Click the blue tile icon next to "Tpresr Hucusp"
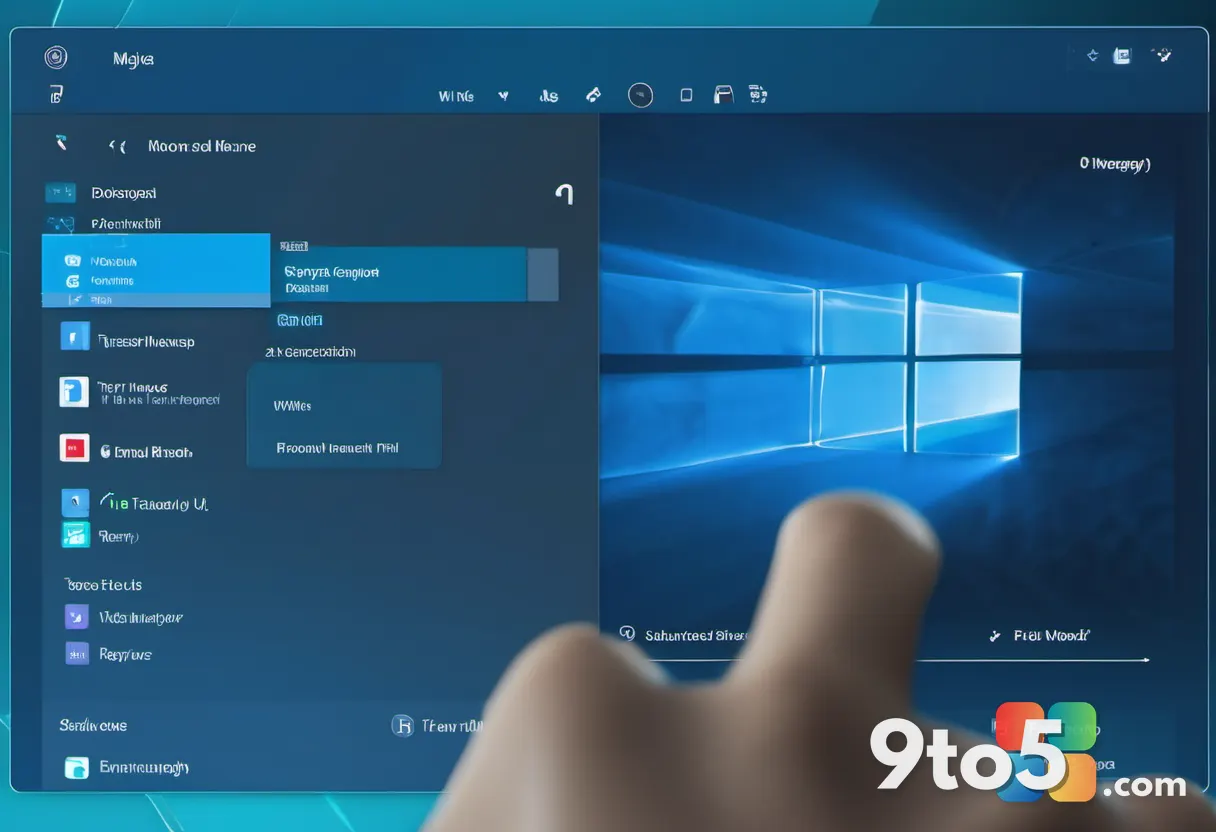Screen dimensions: 1216x832 [75, 336]
